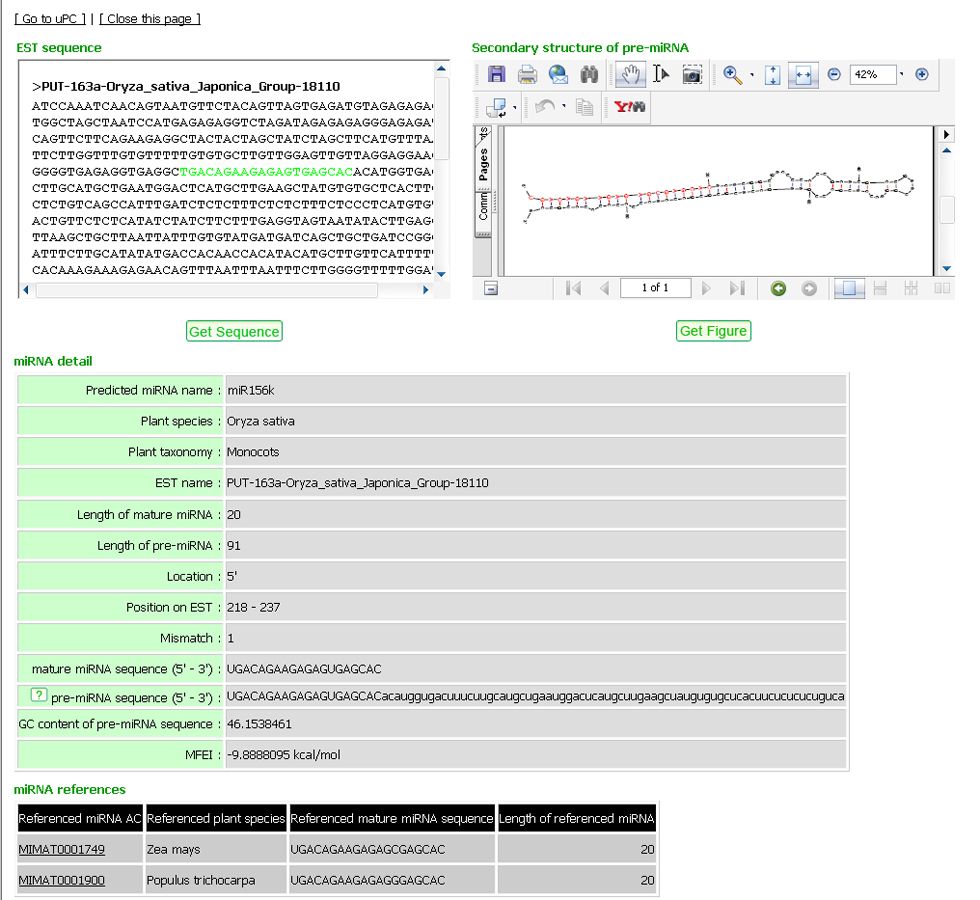
Task: Set view to Fit Width
Action: point(803,74)
